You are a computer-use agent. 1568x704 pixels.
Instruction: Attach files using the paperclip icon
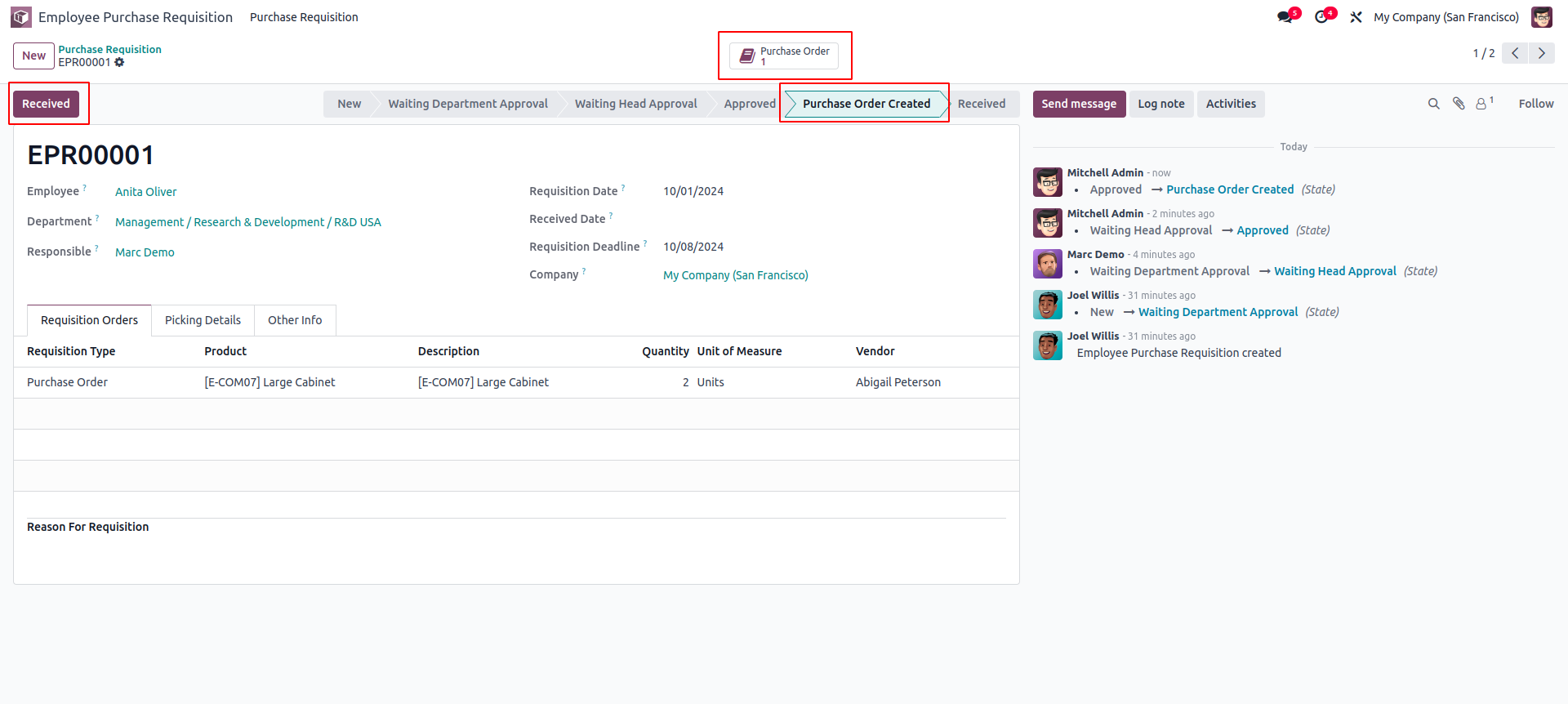coord(1459,104)
